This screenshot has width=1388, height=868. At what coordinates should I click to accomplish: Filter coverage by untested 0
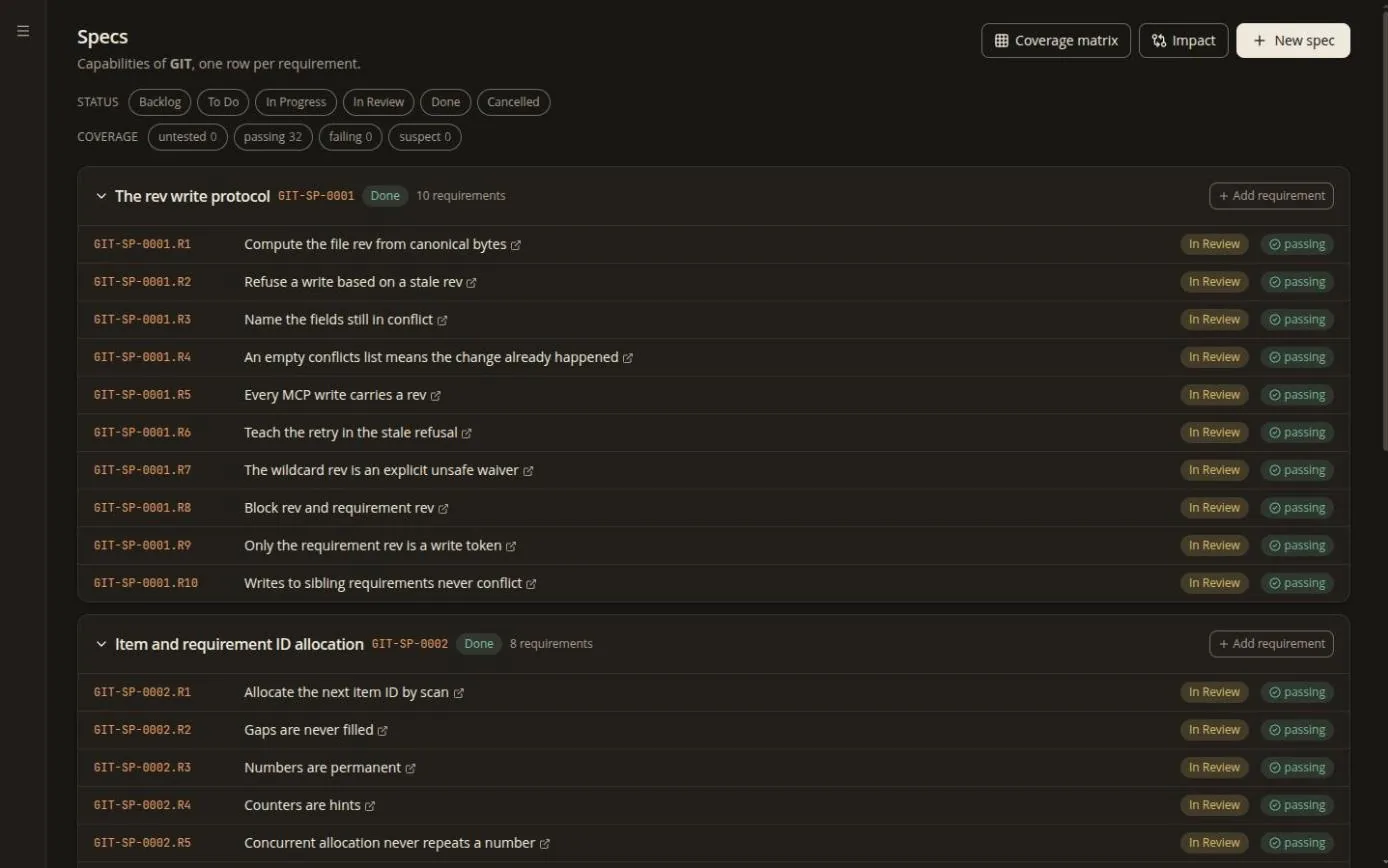pyautogui.click(x=188, y=137)
